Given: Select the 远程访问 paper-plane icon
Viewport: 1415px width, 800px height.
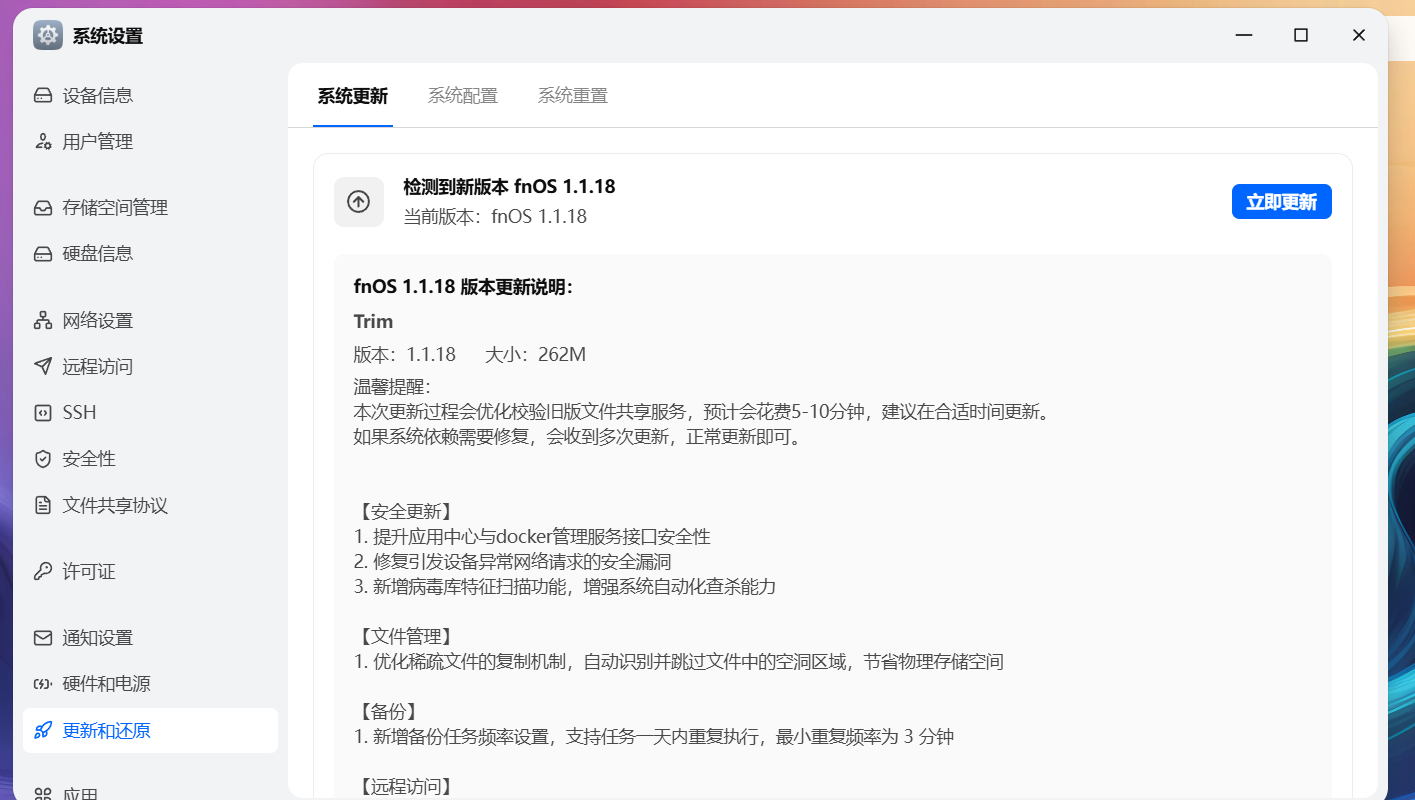Looking at the screenshot, I should [x=41, y=366].
